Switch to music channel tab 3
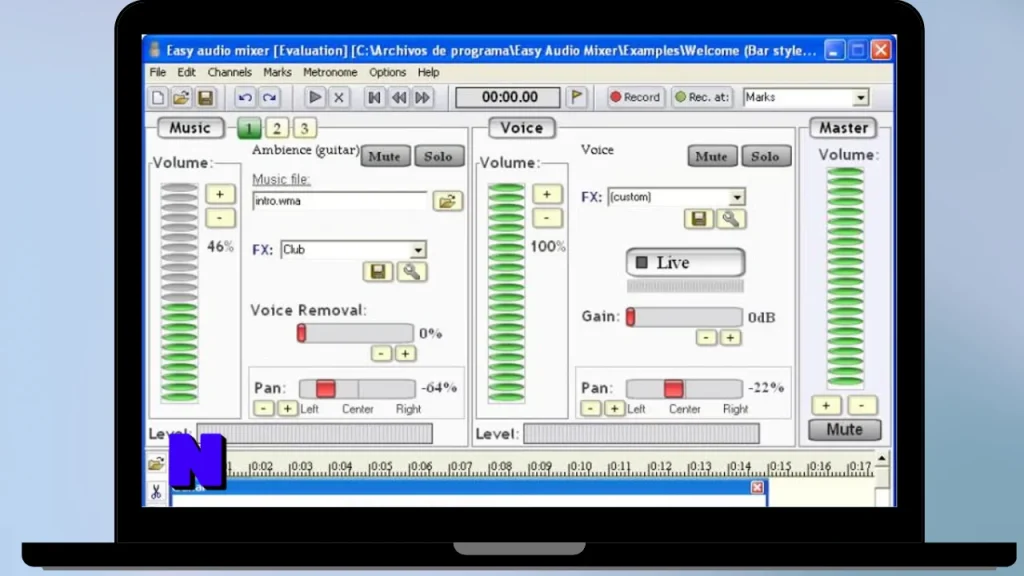The image size is (1024, 576). [x=304, y=128]
